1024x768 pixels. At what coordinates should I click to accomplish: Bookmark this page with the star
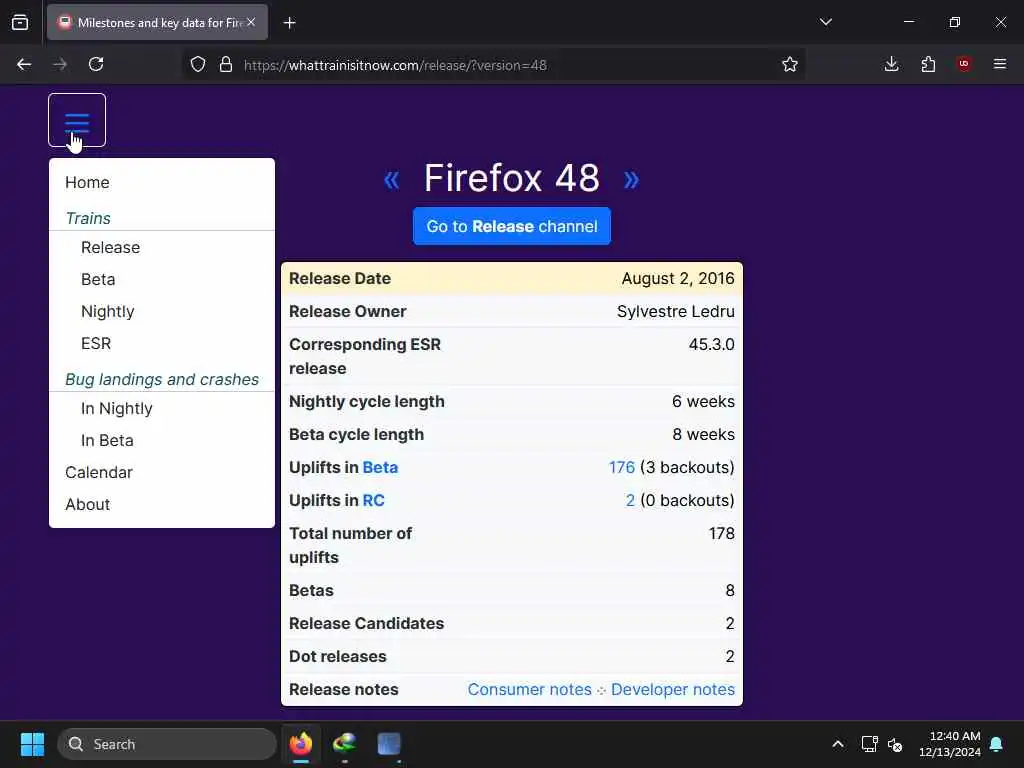coord(790,64)
